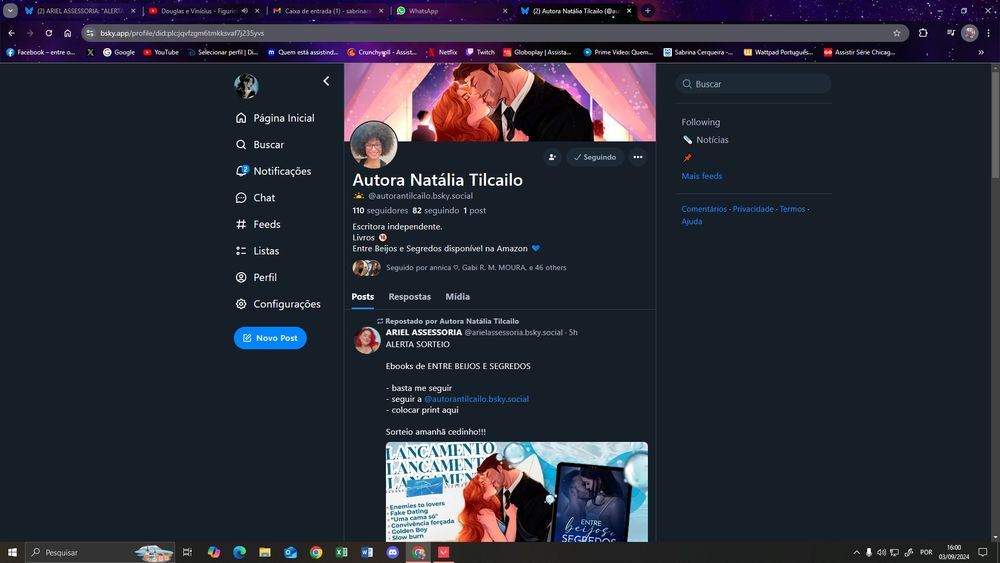Go back with the sidebar chevron arrow
1000x563 pixels.
click(327, 81)
